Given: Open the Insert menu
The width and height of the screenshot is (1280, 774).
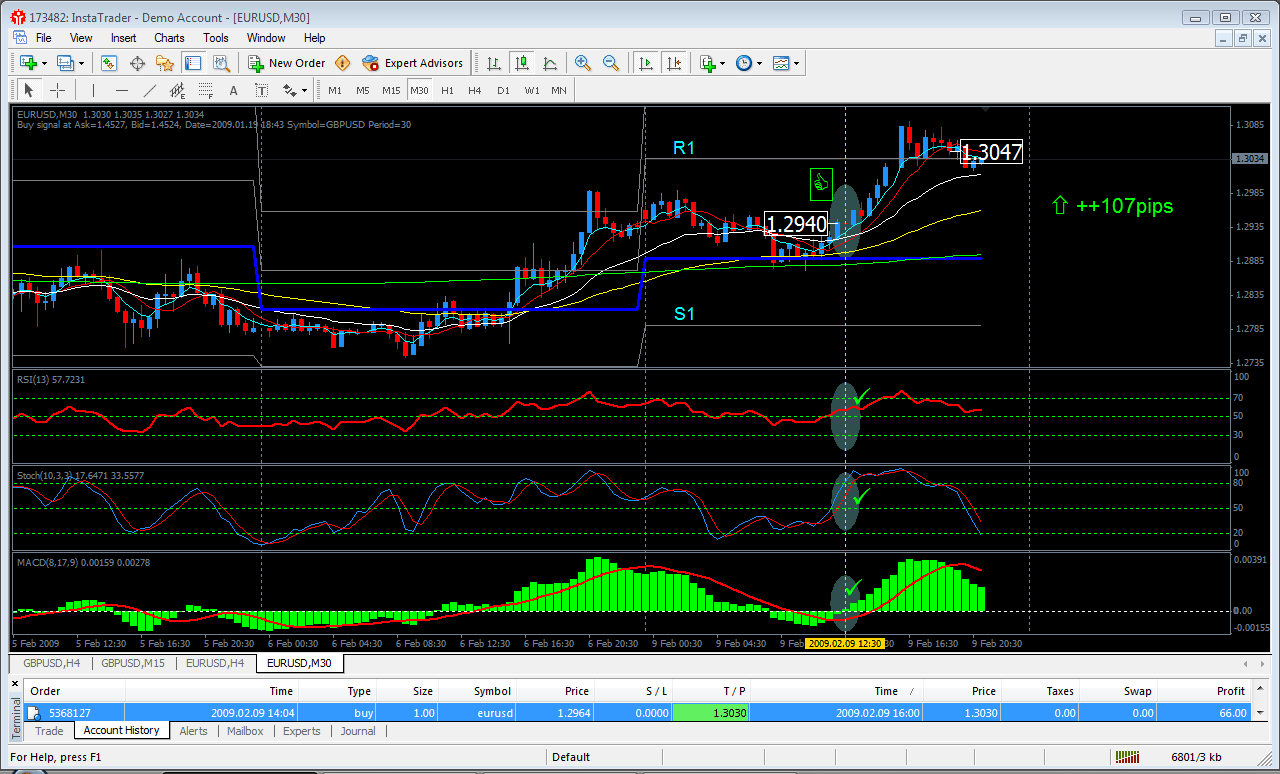Looking at the screenshot, I should click(124, 38).
